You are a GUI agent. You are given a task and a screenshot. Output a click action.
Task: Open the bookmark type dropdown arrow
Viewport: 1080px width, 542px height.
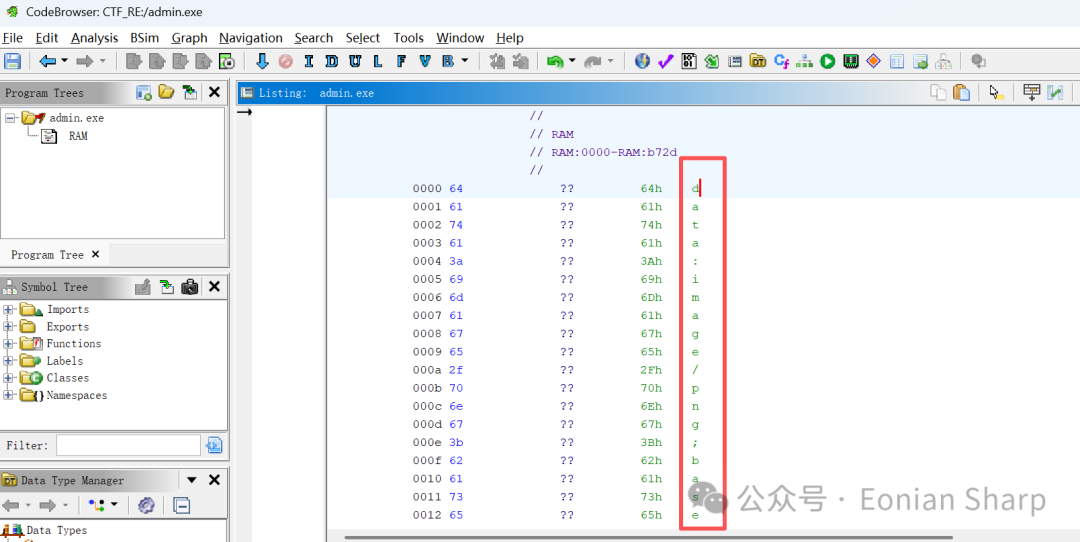pyautogui.click(x=465, y=61)
